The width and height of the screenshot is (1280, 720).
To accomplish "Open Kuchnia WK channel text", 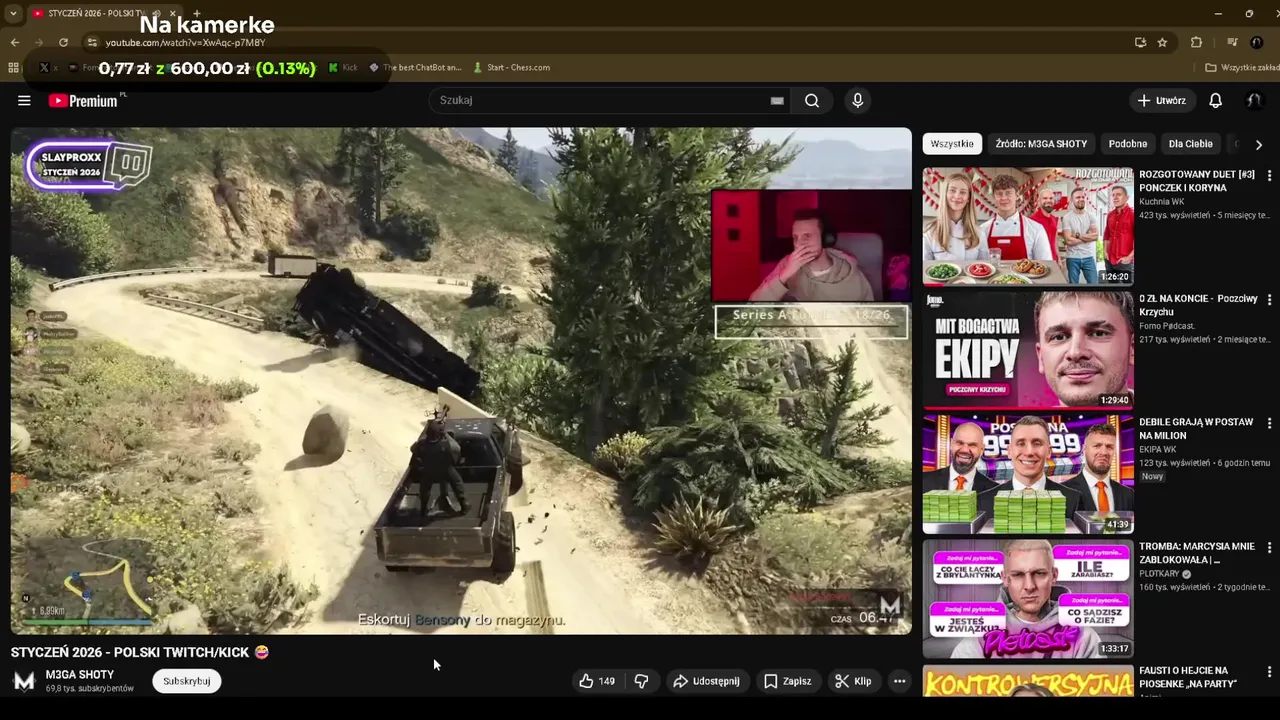I will (x=1162, y=202).
